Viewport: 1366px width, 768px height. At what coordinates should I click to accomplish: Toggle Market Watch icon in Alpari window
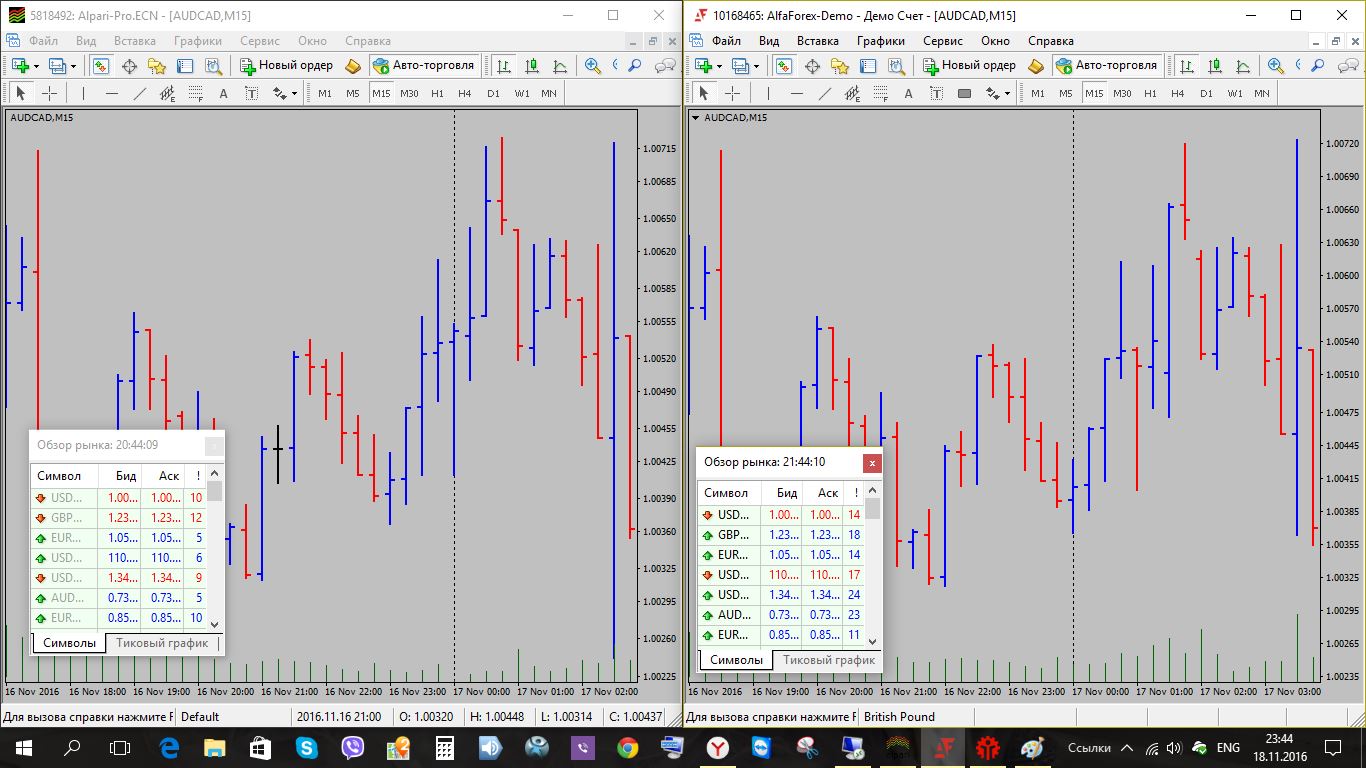click(101, 66)
